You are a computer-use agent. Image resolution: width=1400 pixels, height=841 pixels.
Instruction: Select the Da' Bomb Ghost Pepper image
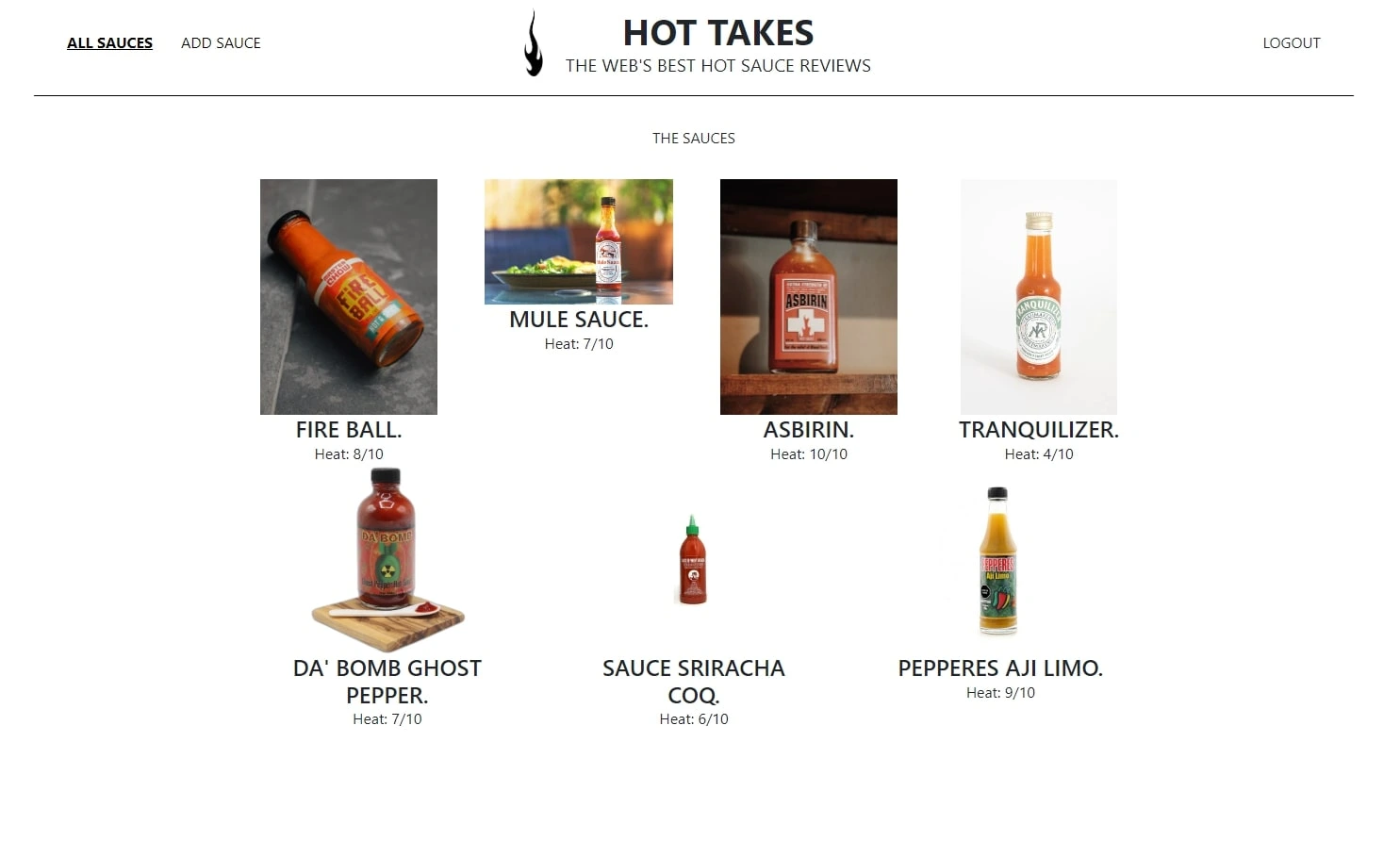(387, 559)
